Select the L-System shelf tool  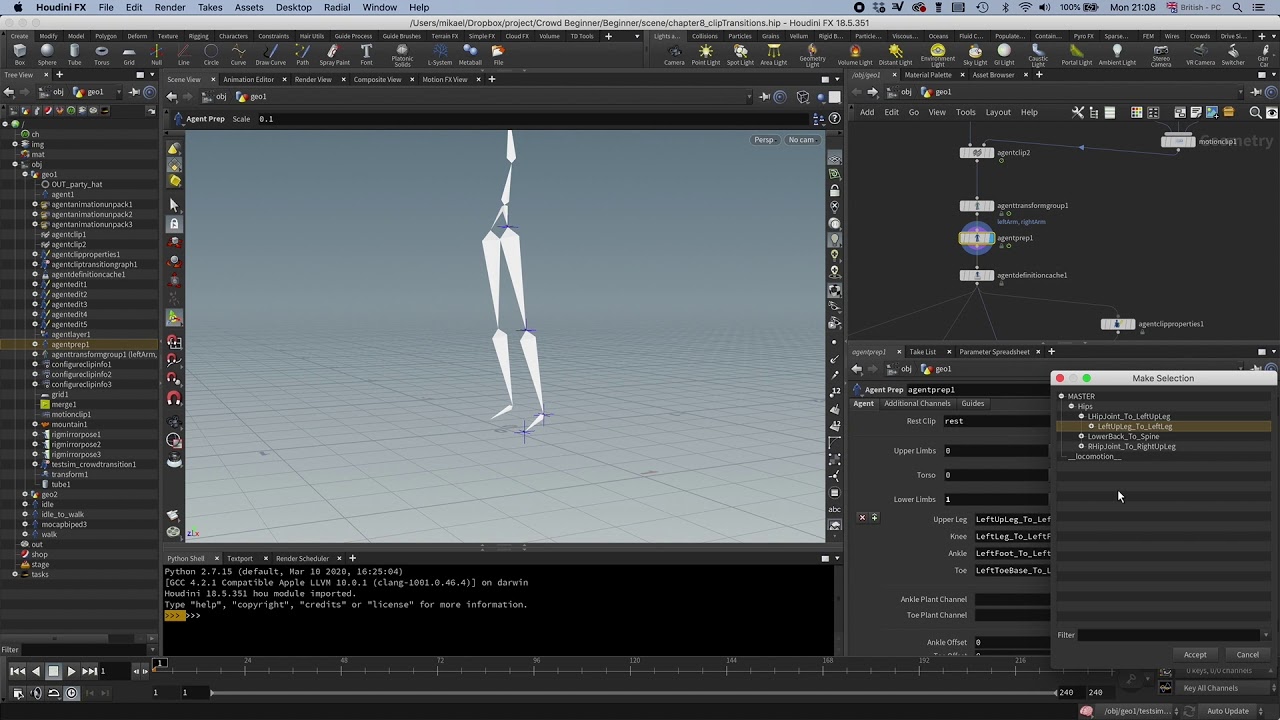coord(440,55)
